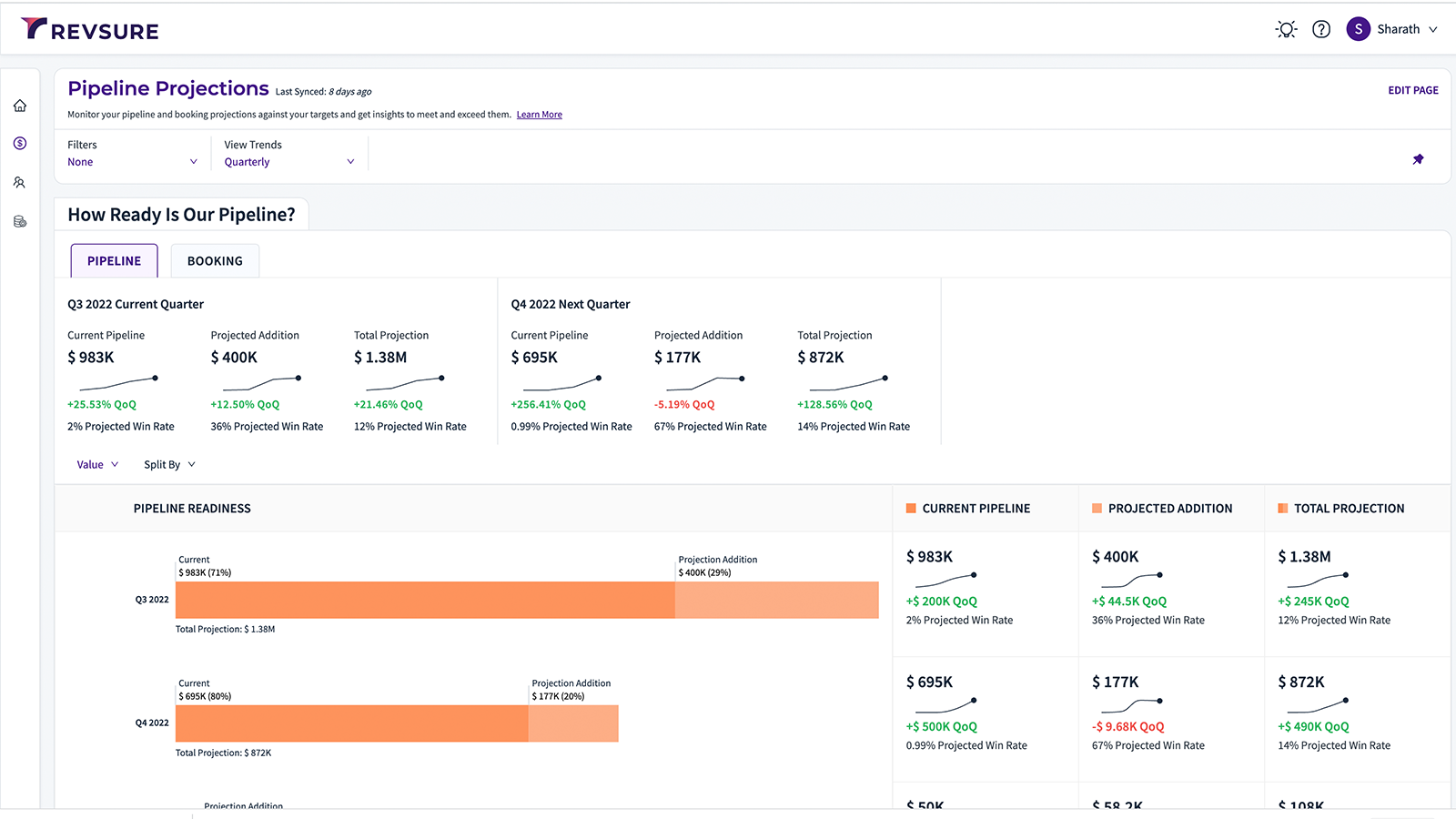
Task: Click the Sharath user avatar
Action: coord(1358,29)
